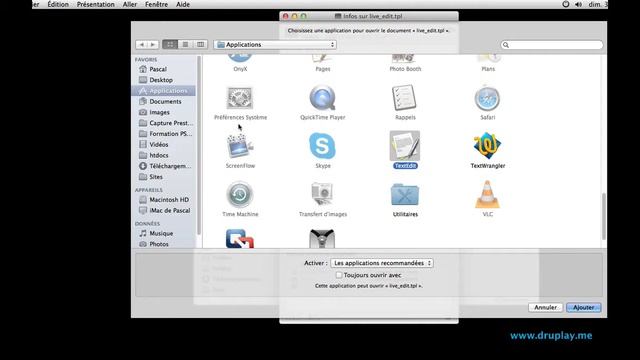Click the Time Machine clock menu bar icon
Screen dimensions: 640x360
(x=565, y=4)
